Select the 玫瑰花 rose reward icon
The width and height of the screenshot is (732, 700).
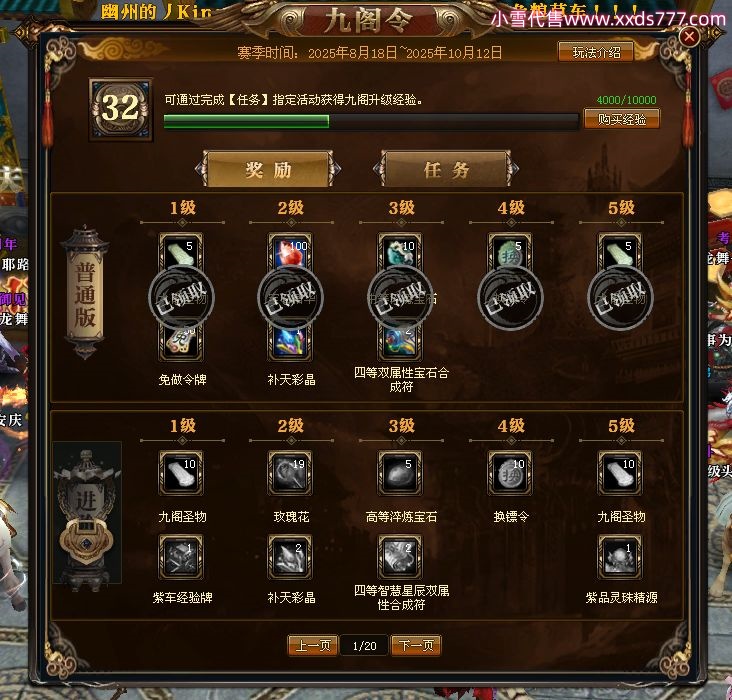click(290, 473)
